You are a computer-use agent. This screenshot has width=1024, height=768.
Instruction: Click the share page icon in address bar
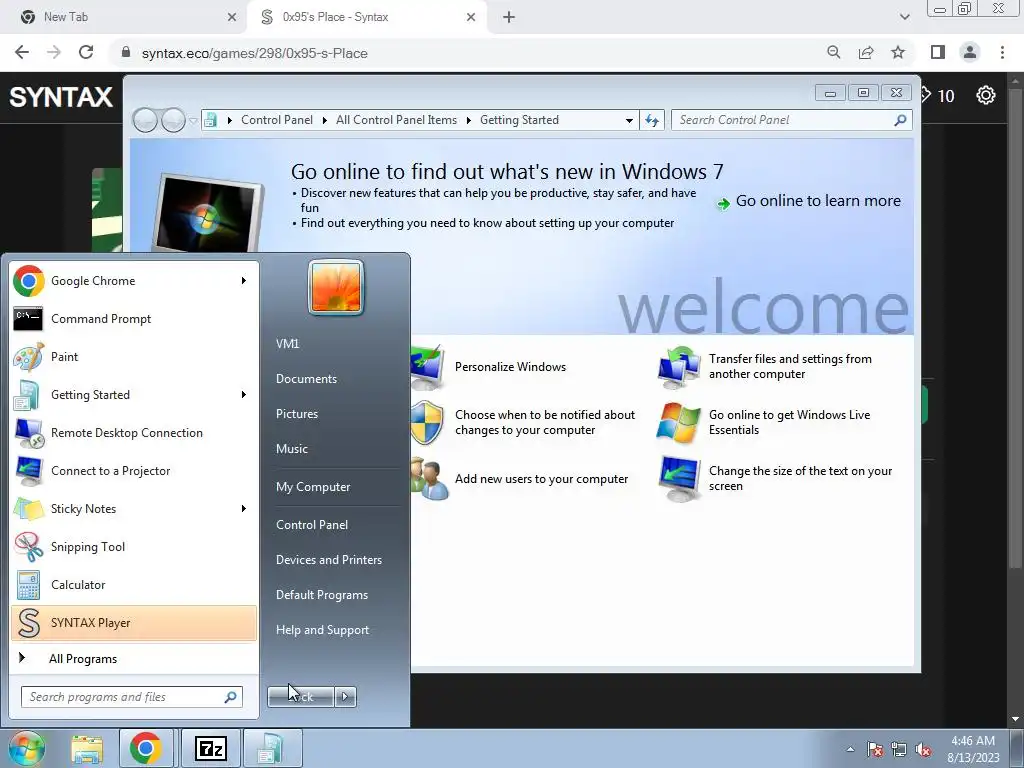(x=866, y=52)
